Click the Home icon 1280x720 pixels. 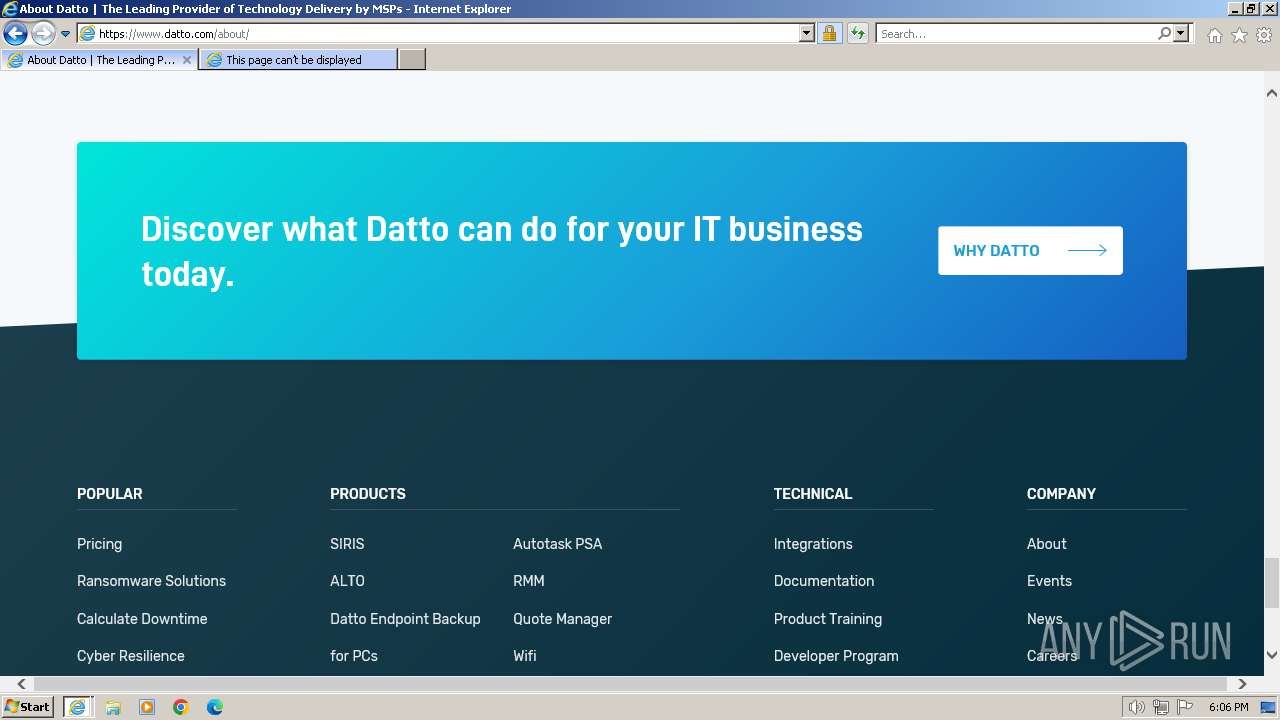click(1214, 35)
